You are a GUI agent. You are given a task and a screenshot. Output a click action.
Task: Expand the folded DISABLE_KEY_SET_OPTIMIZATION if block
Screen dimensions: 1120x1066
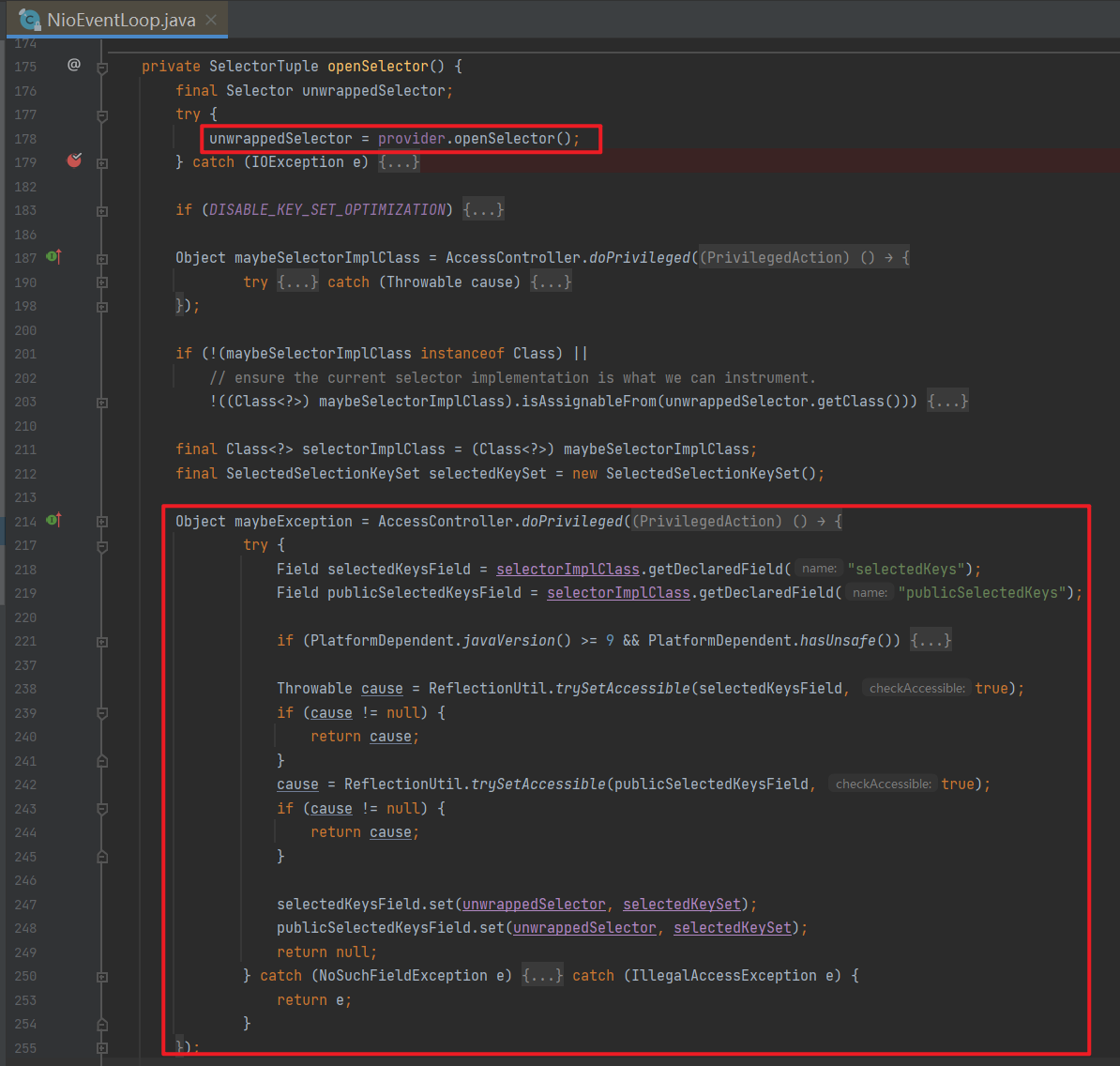point(483,210)
